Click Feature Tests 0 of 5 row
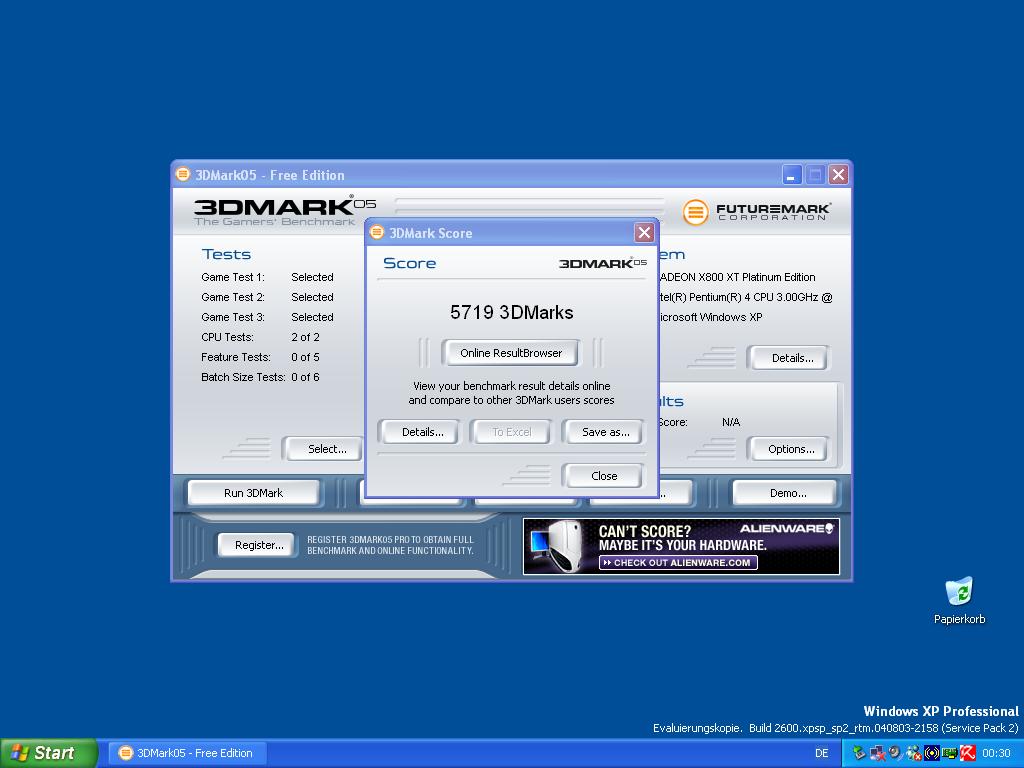The image size is (1024, 768). tap(260, 357)
